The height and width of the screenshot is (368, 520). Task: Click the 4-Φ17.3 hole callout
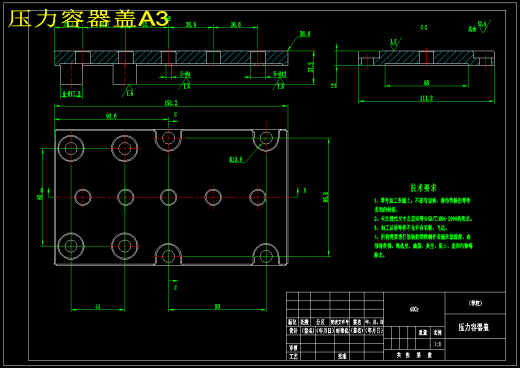pos(71,94)
